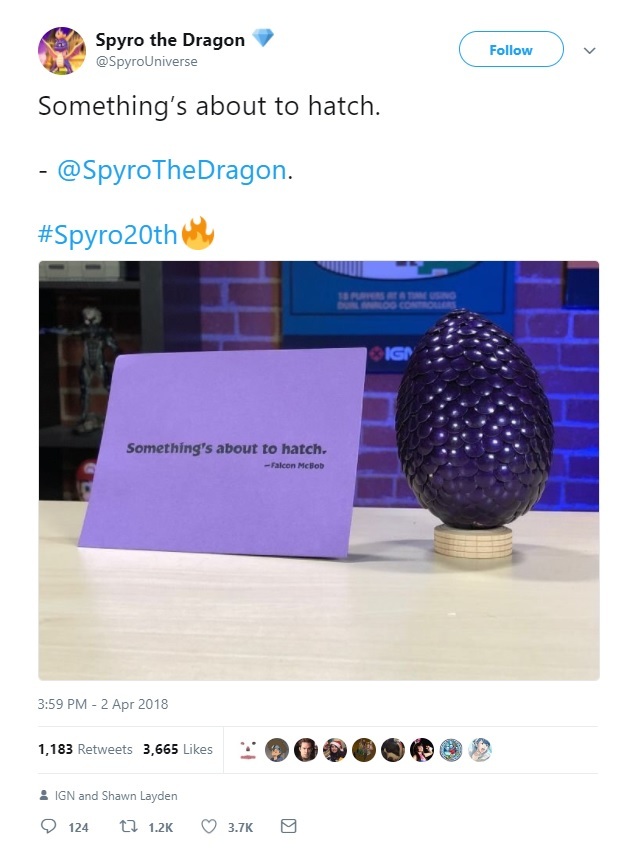Click the retweet arrows icon
The image size is (633, 862).
click(129, 826)
